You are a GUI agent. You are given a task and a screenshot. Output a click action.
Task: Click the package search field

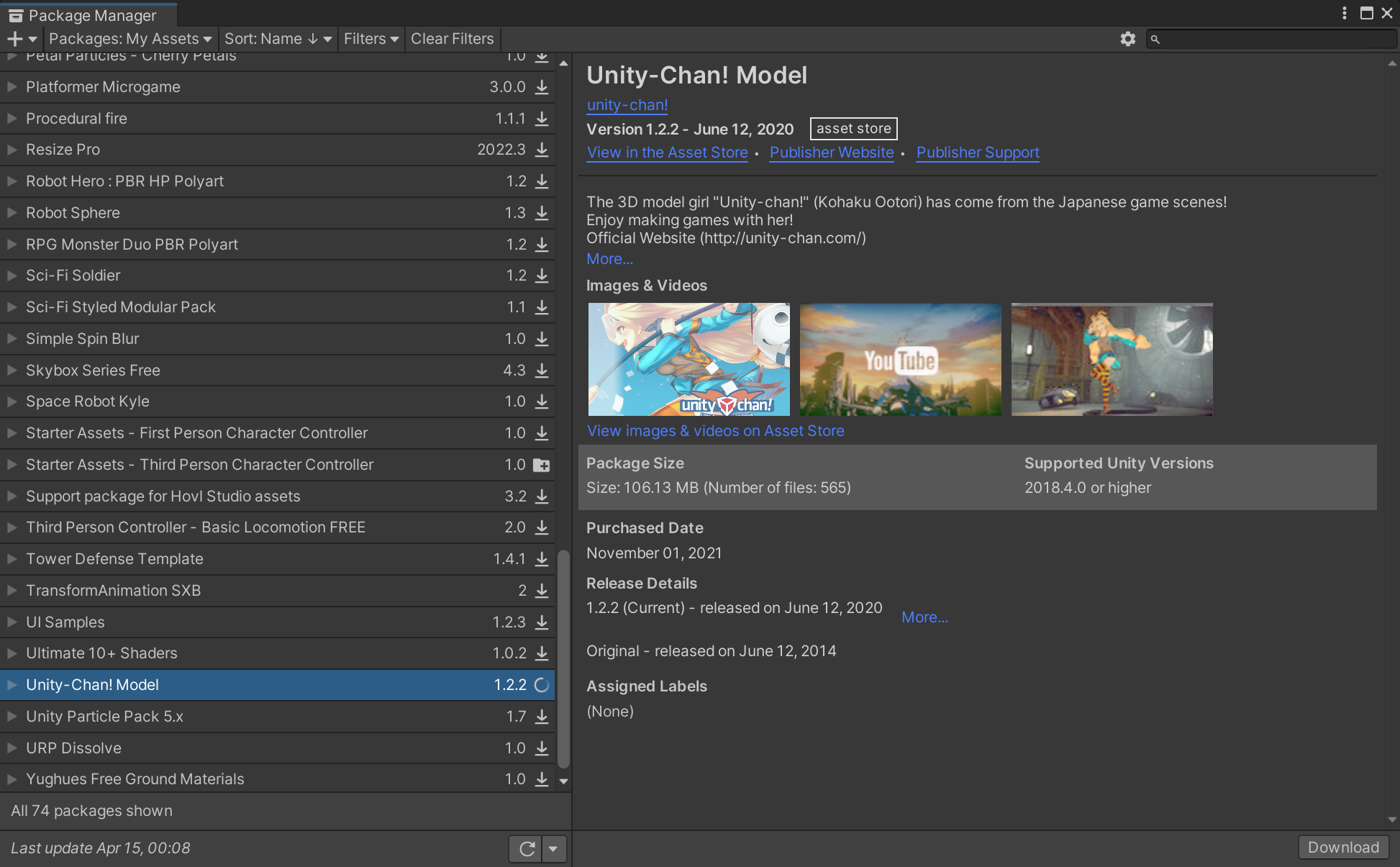click(1271, 39)
